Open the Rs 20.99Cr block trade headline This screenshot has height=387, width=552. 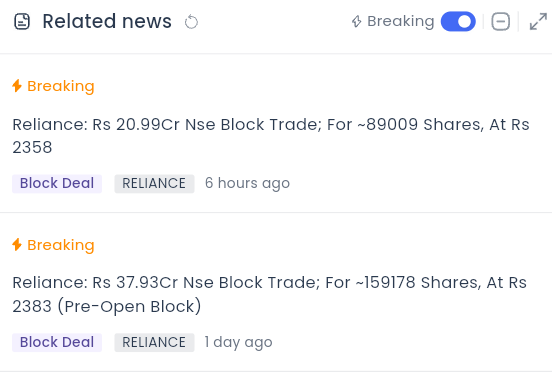[271, 136]
